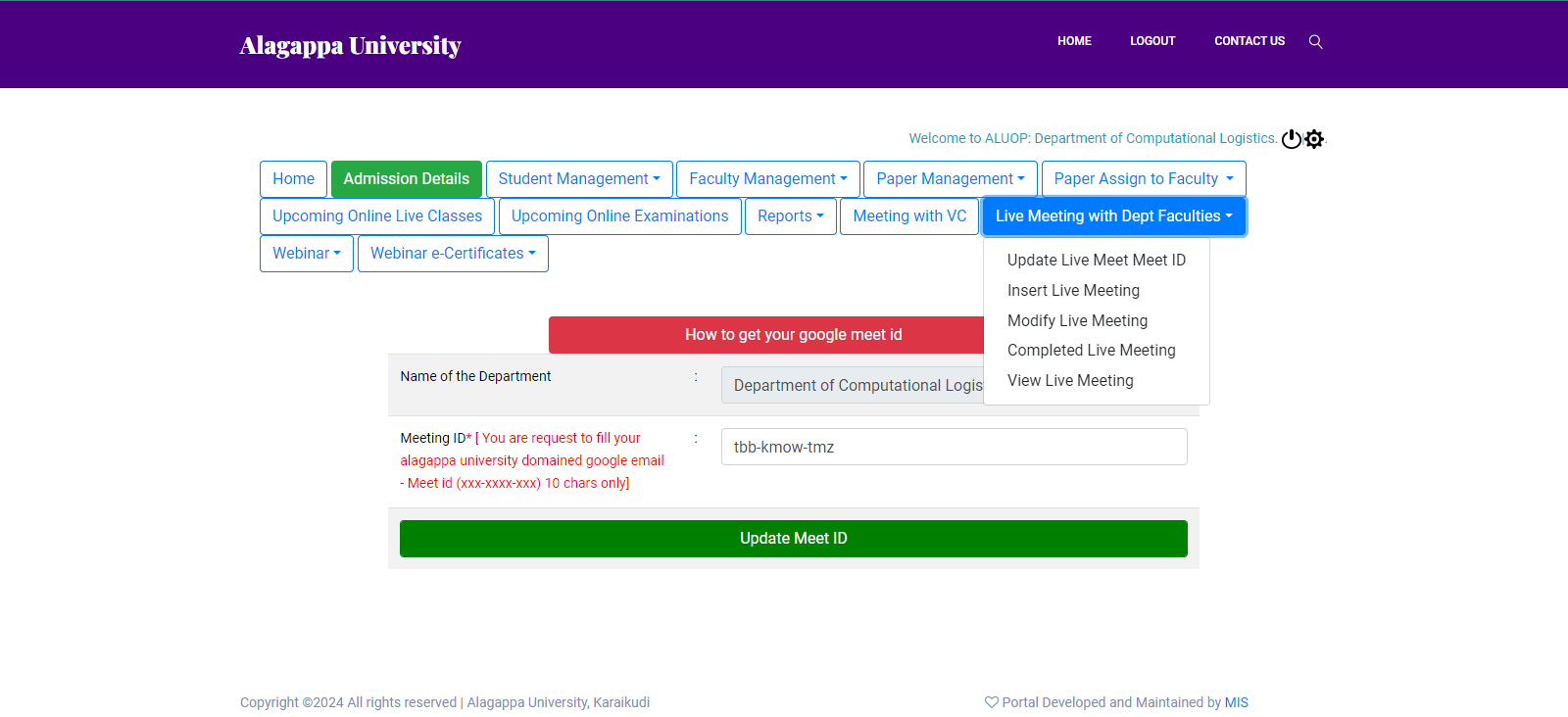Open Upcoming Online Examinations

point(620,216)
